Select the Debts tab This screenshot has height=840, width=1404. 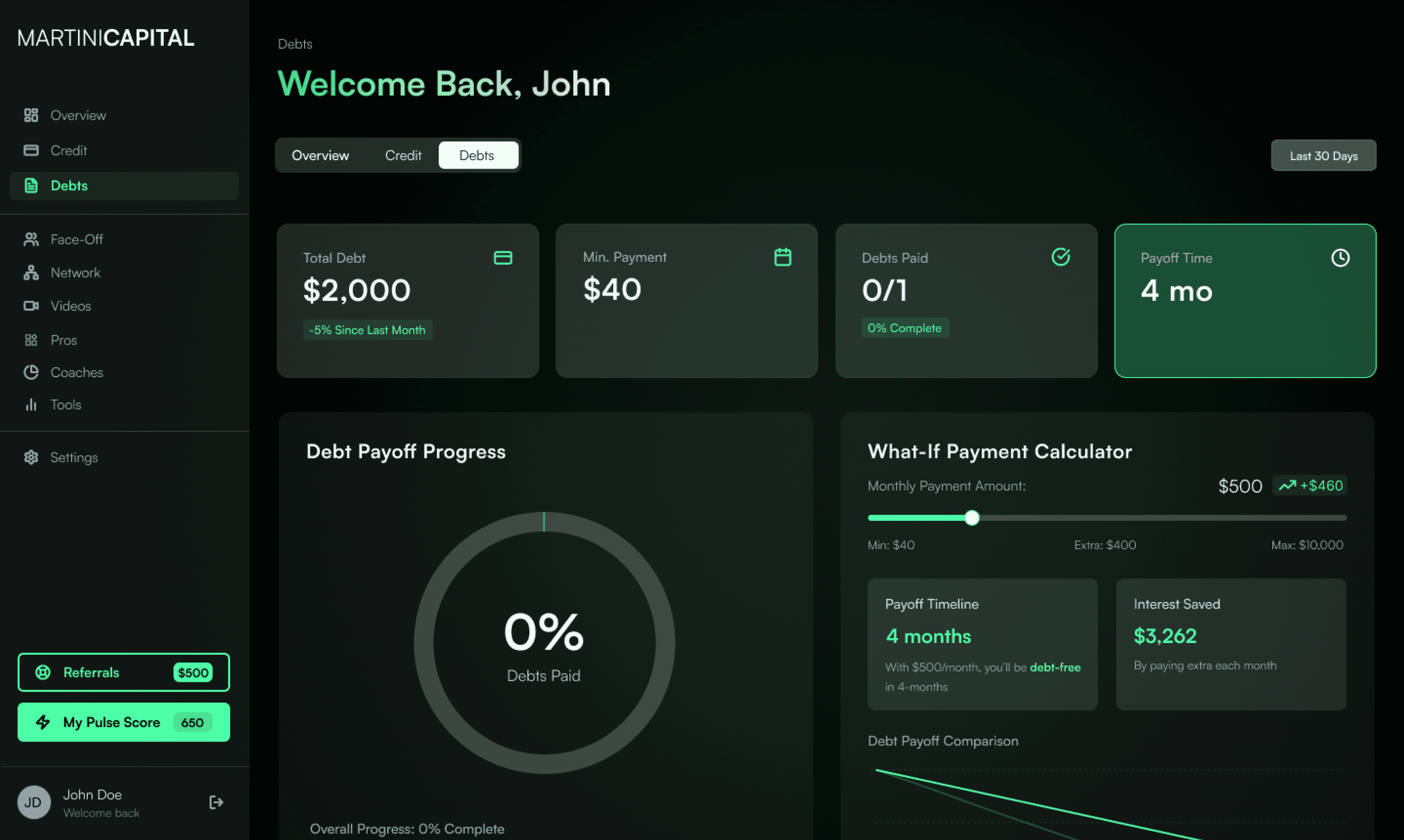[x=477, y=156]
